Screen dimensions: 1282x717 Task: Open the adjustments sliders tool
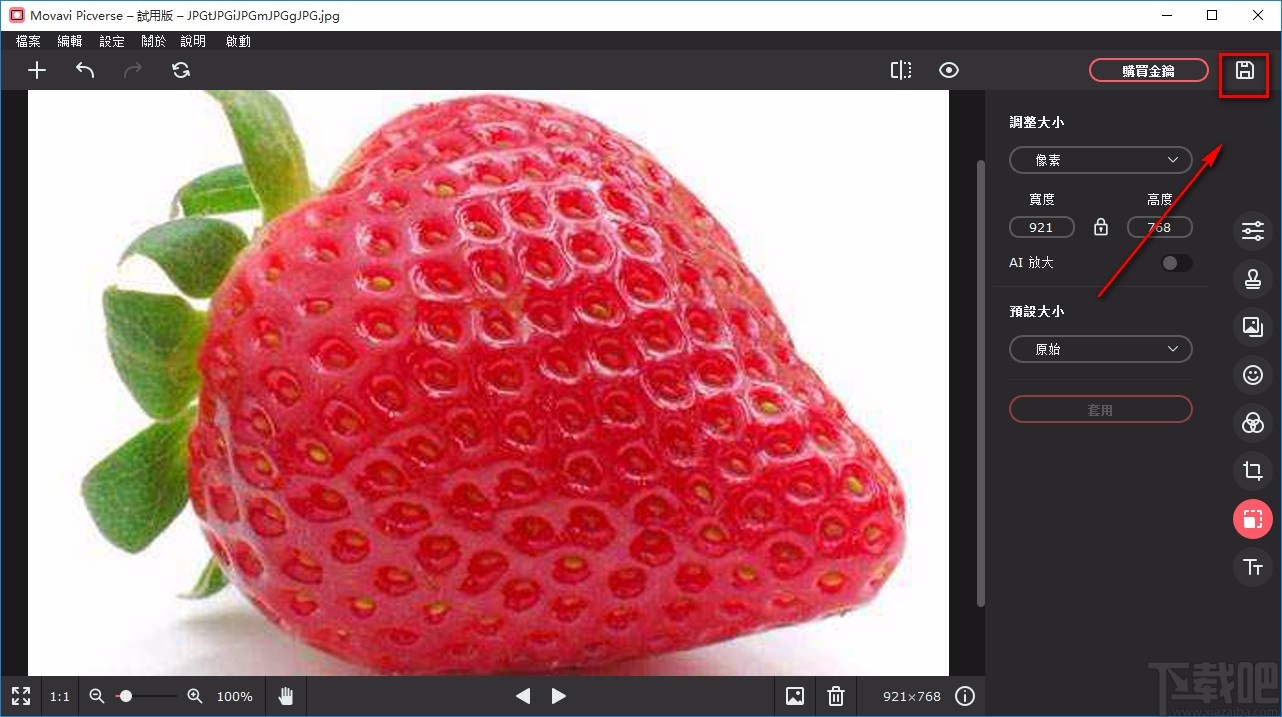pyautogui.click(x=1253, y=231)
